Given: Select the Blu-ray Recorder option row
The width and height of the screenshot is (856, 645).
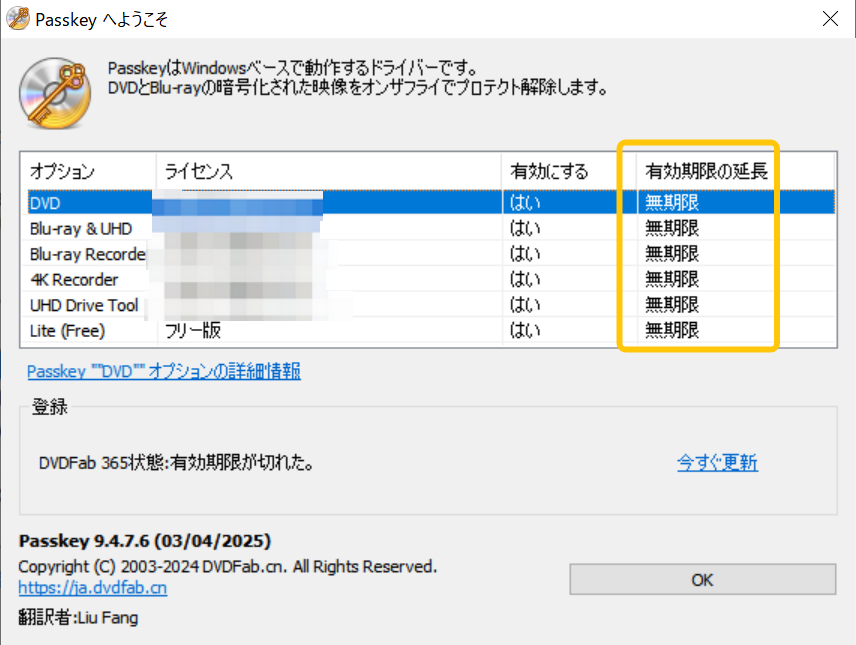Looking at the screenshot, I should (431, 254).
